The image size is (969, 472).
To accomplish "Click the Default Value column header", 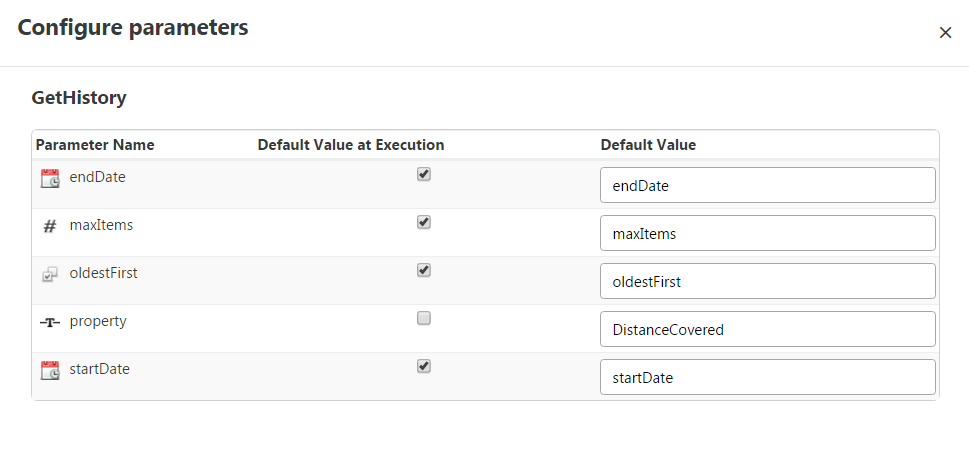I will coord(648,145).
